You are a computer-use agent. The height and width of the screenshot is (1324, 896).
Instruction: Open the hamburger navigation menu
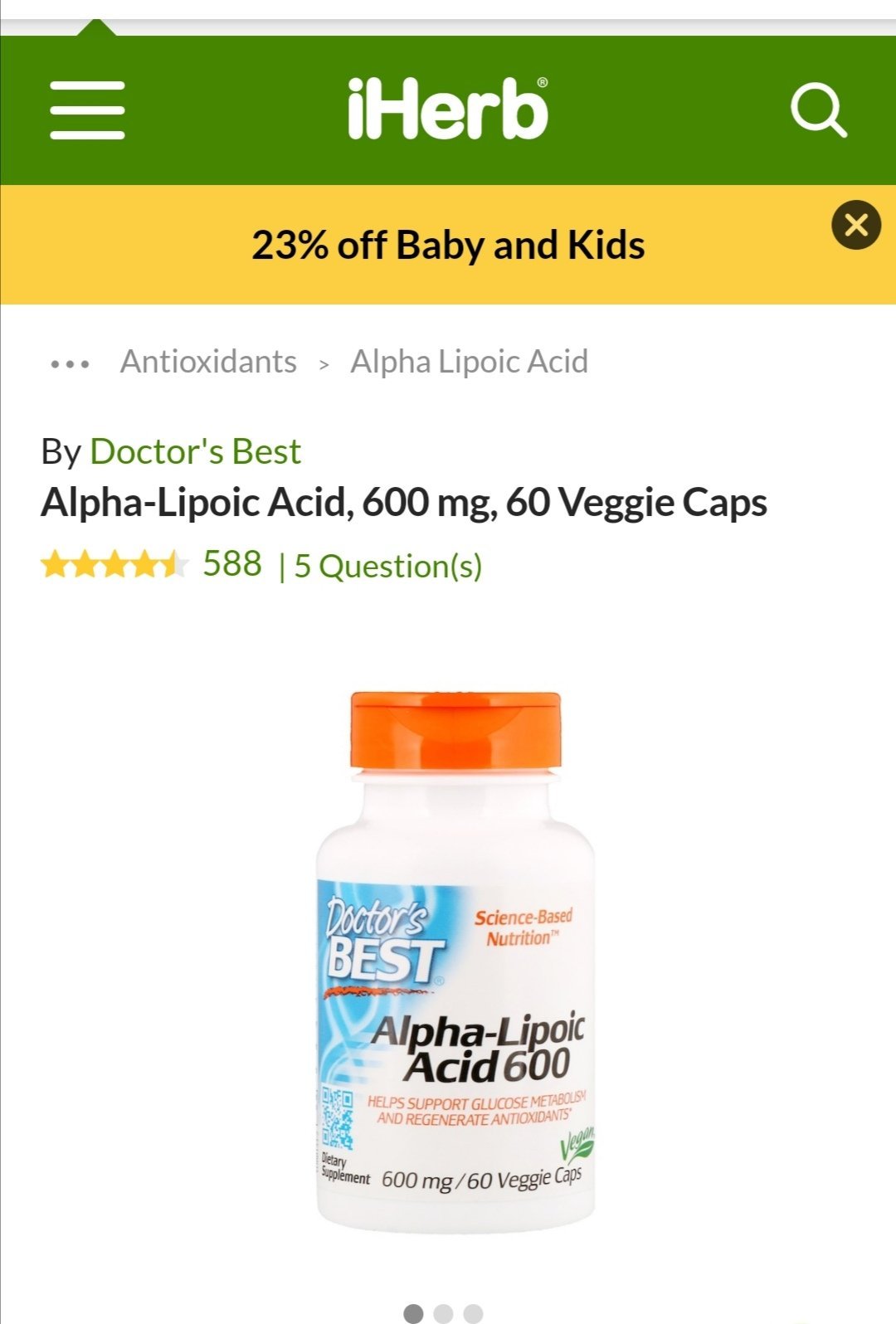(x=87, y=110)
